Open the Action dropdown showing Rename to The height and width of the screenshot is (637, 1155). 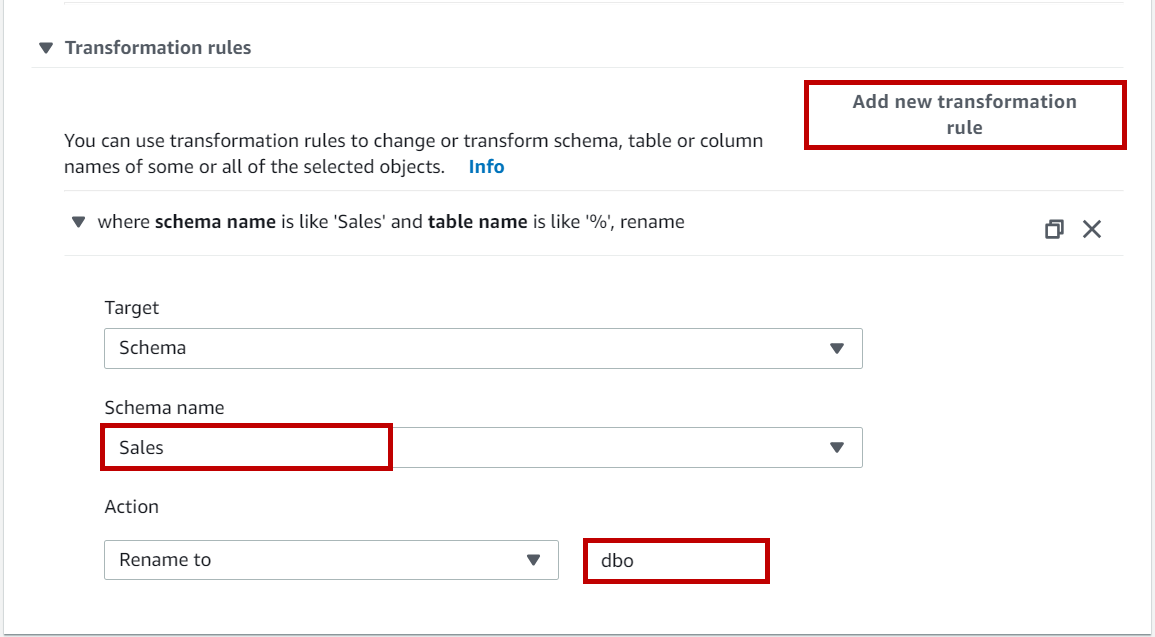coord(320,560)
